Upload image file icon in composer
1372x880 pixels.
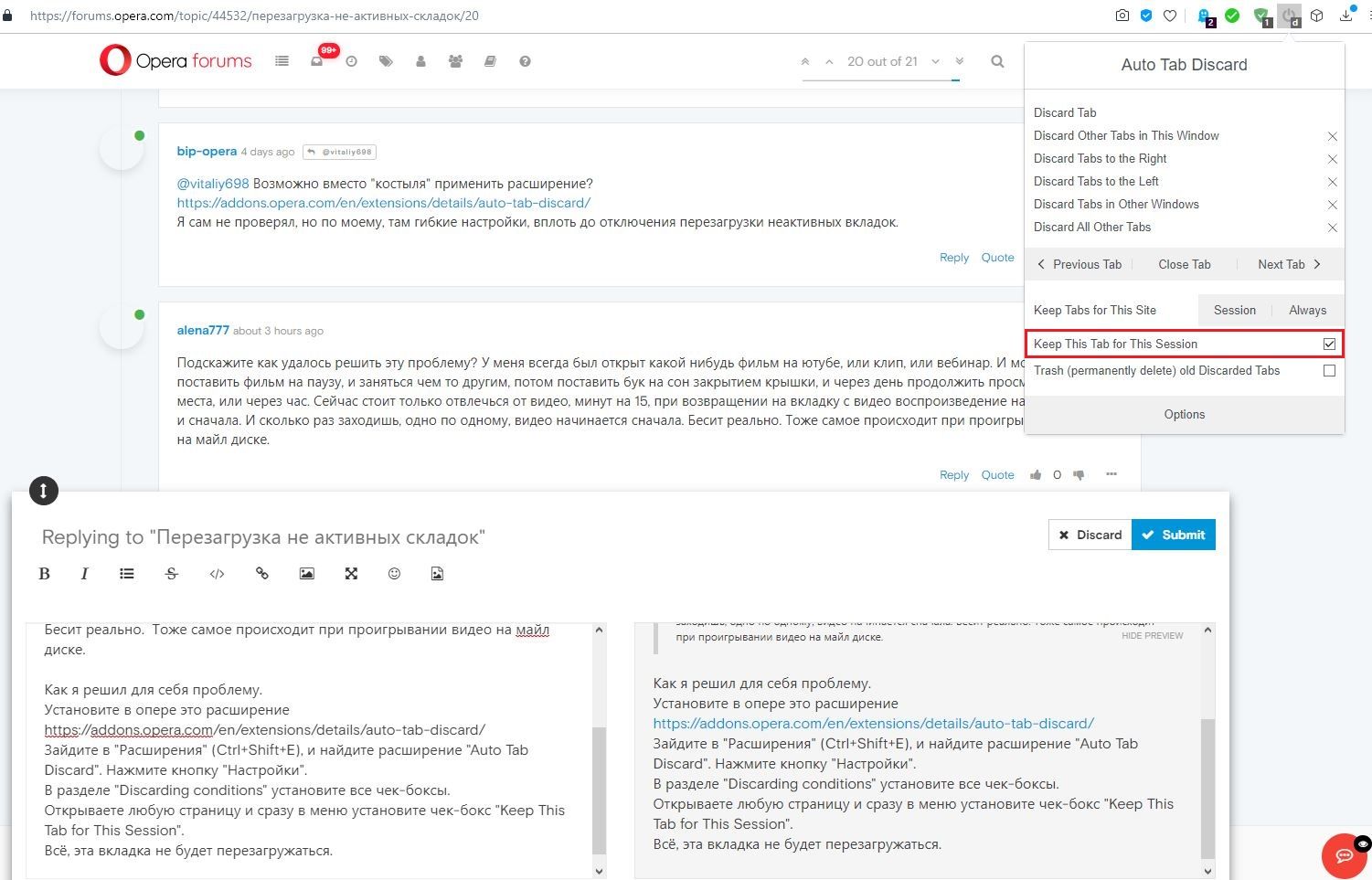(437, 574)
